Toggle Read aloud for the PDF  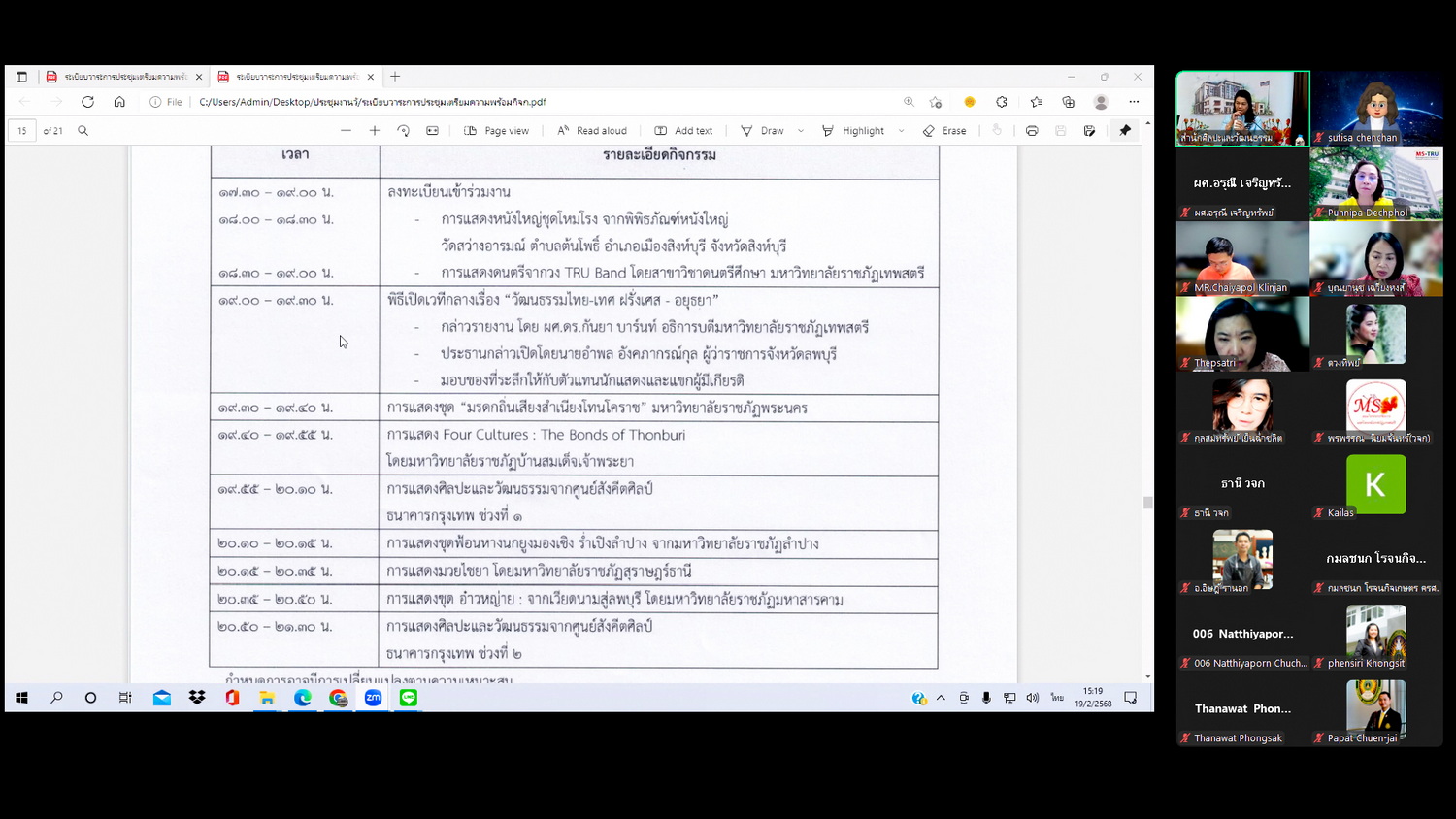click(x=592, y=131)
